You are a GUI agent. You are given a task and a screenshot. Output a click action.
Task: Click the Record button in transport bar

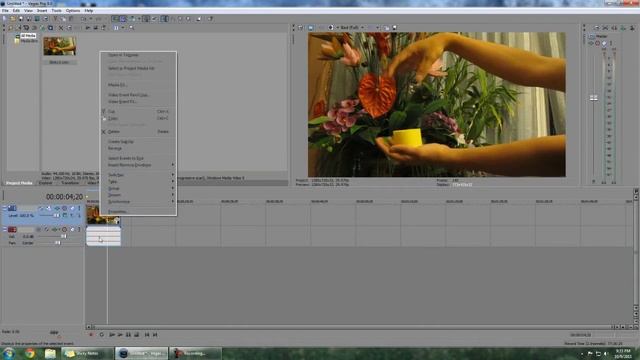point(91,335)
